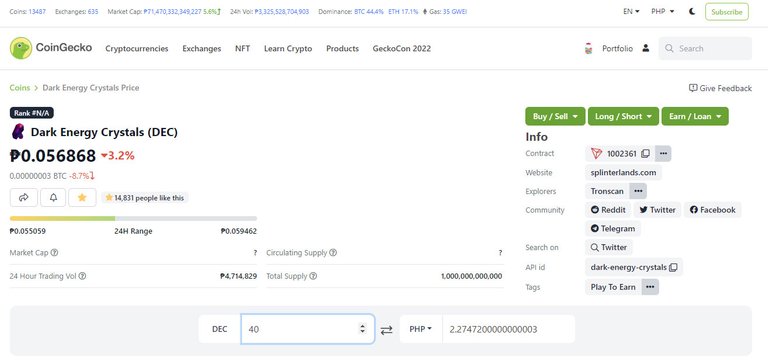The image size is (768, 363).
Task: Click the Tron contract logo icon
Action: coord(596,153)
